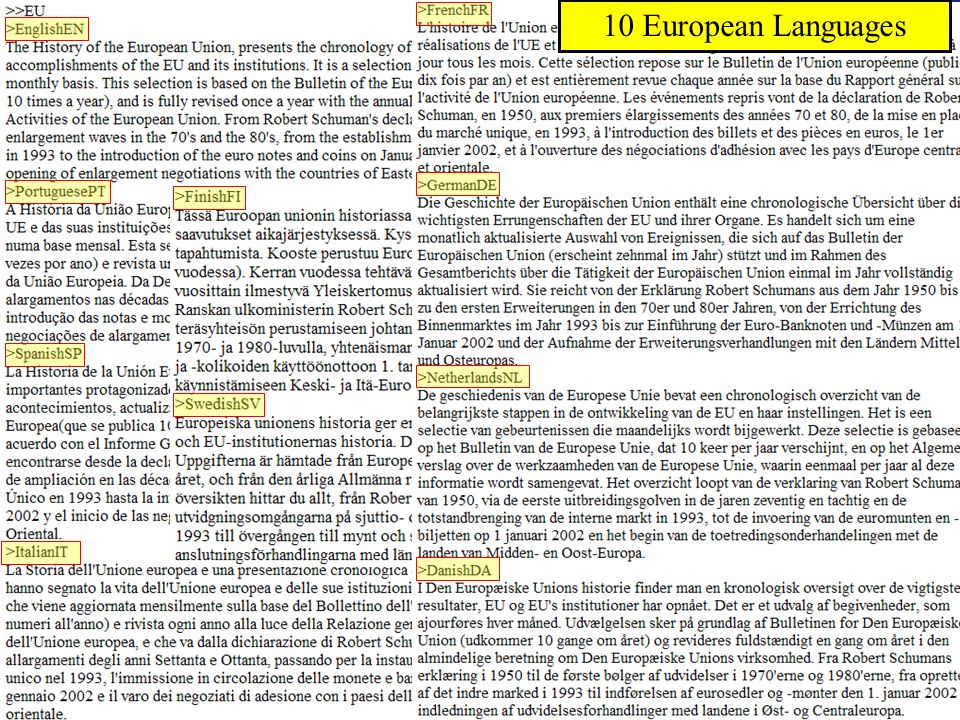The width and height of the screenshot is (960, 720).
Task: Click the line "De geschiedenis van de Europese Unie bevat"
Action: 669,395
